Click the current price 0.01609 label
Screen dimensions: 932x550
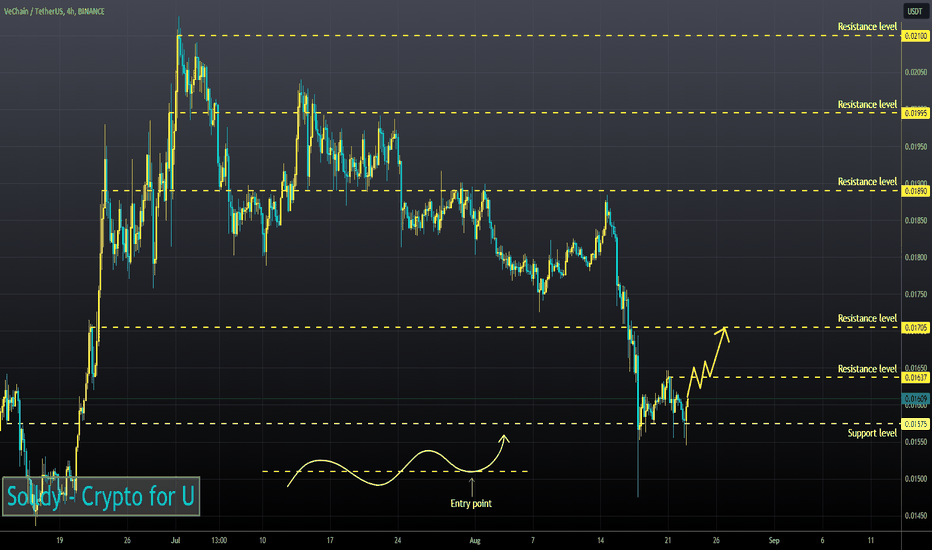[x=916, y=398]
